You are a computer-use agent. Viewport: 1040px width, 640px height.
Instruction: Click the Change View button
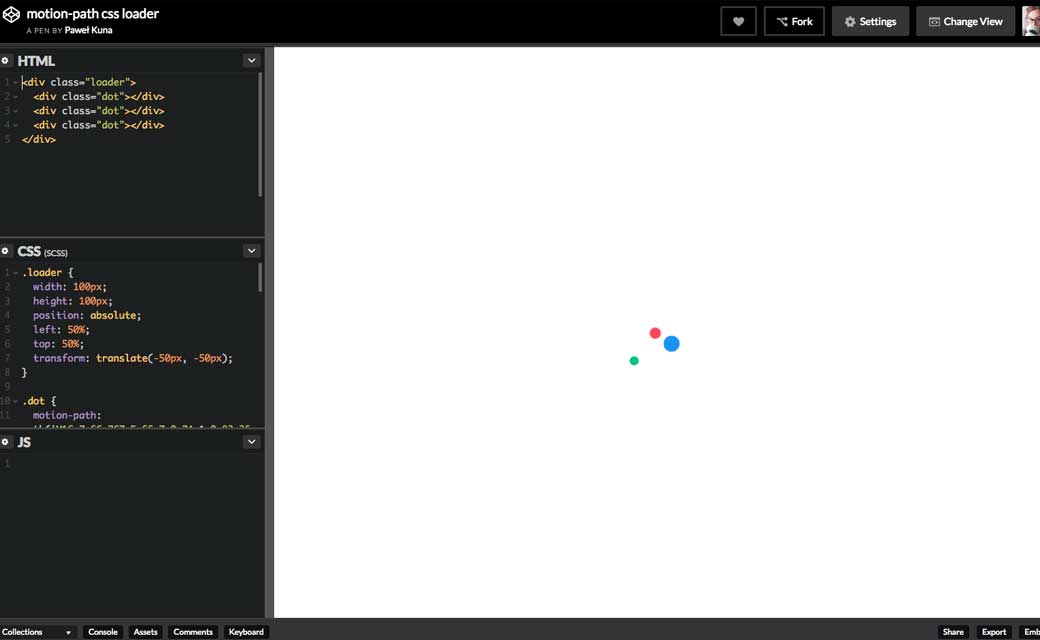click(965, 21)
